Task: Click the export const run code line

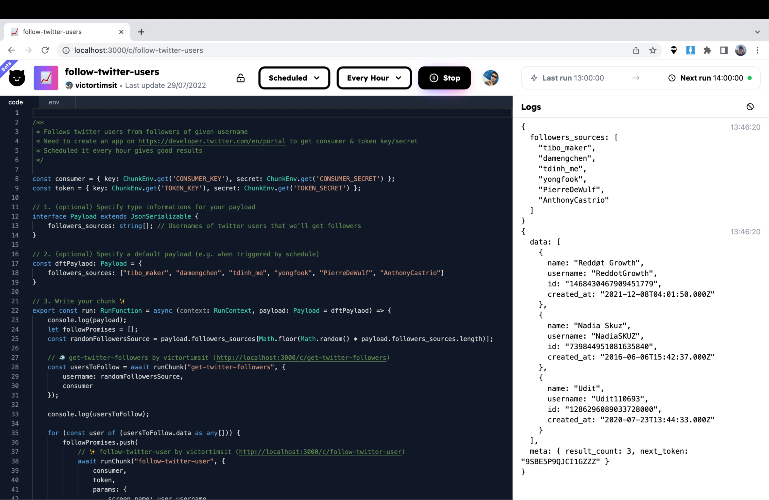Action: tap(212, 311)
